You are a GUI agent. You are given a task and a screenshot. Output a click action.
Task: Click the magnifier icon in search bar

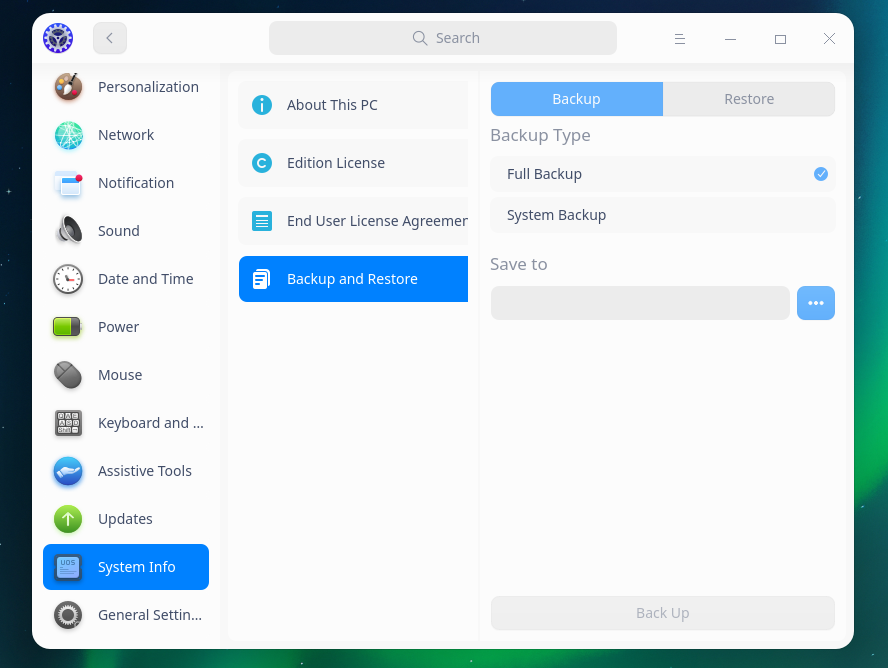[x=420, y=38]
